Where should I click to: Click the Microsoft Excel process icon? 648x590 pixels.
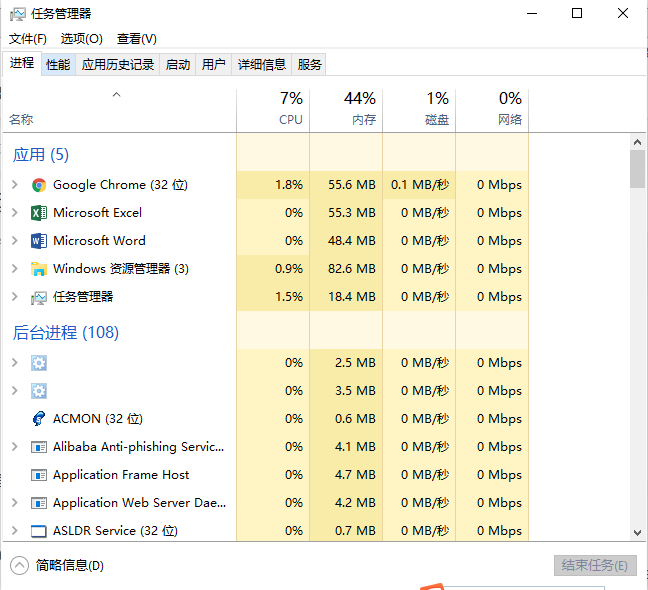coord(39,213)
